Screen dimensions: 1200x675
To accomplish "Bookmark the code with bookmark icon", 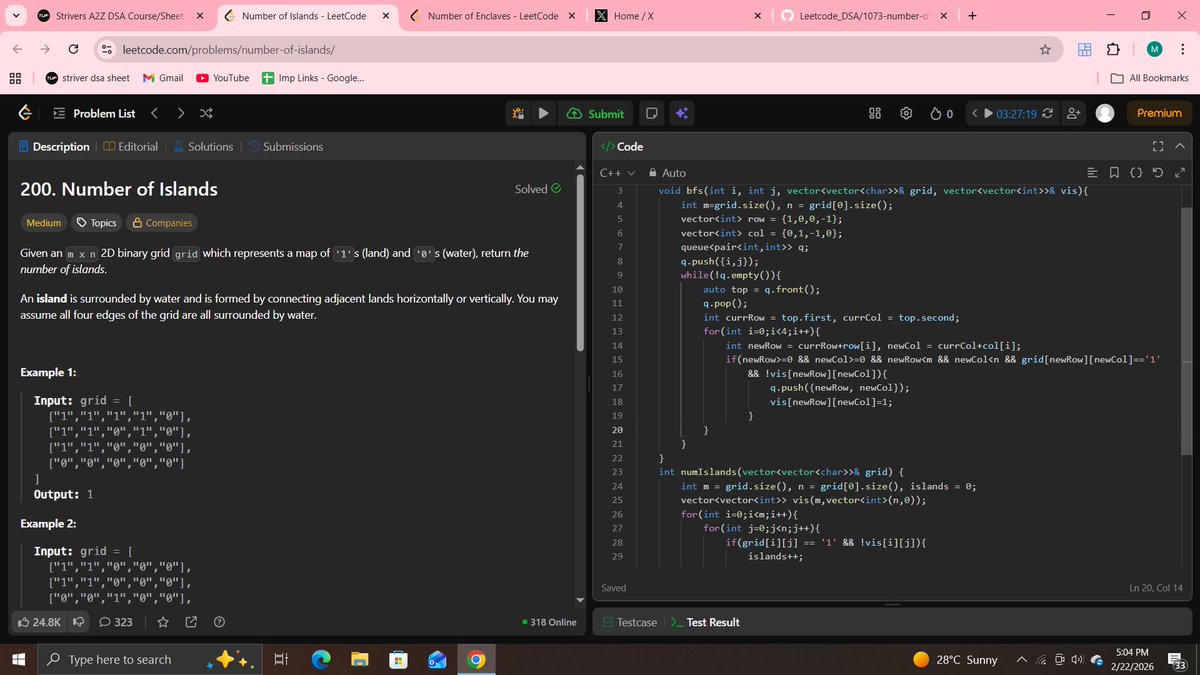I will click(x=1114, y=173).
